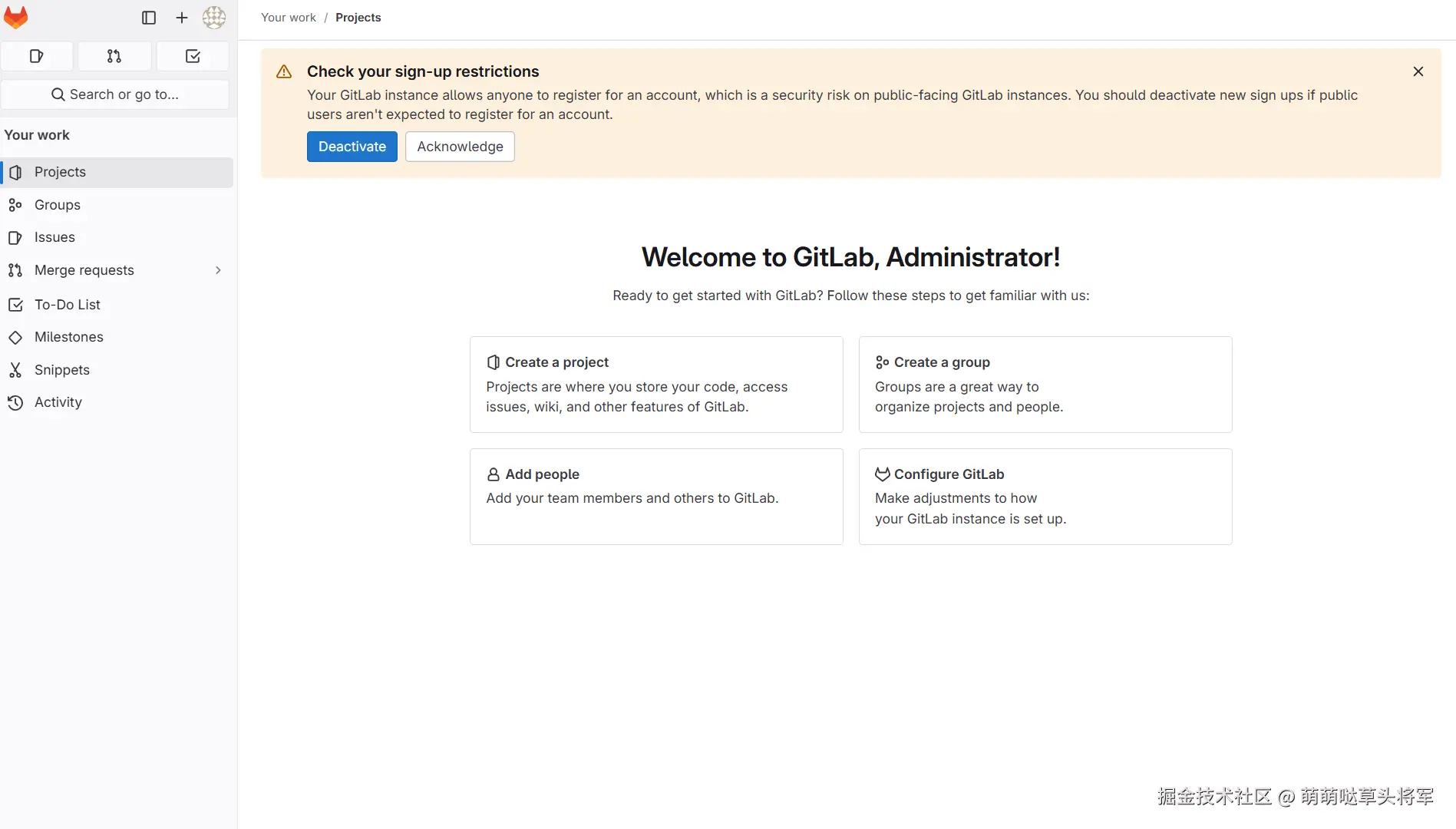Open Snippets via scissors icon

pyautogui.click(x=15, y=370)
